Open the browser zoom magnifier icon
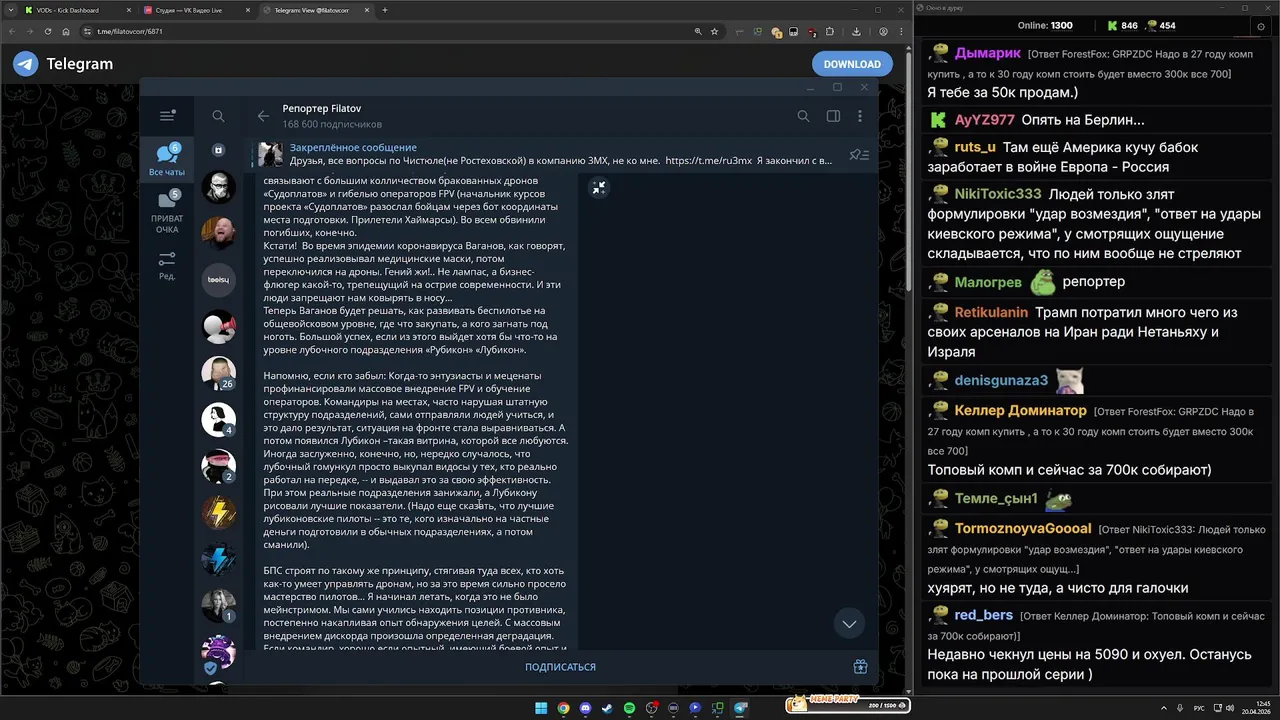The width and height of the screenshot is (1280, 720). point(698,31)
